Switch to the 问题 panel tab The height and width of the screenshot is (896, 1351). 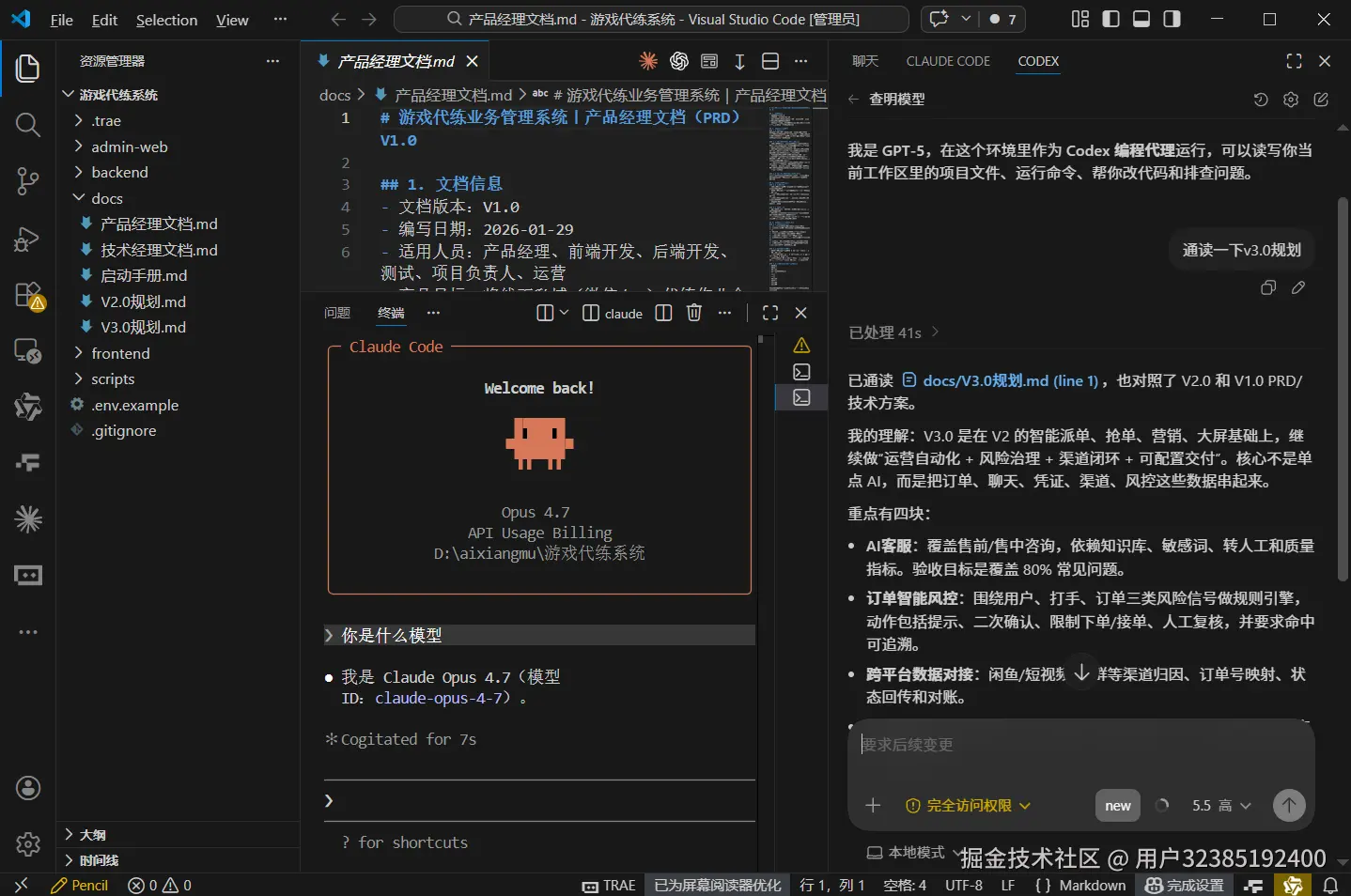(337, 313)
